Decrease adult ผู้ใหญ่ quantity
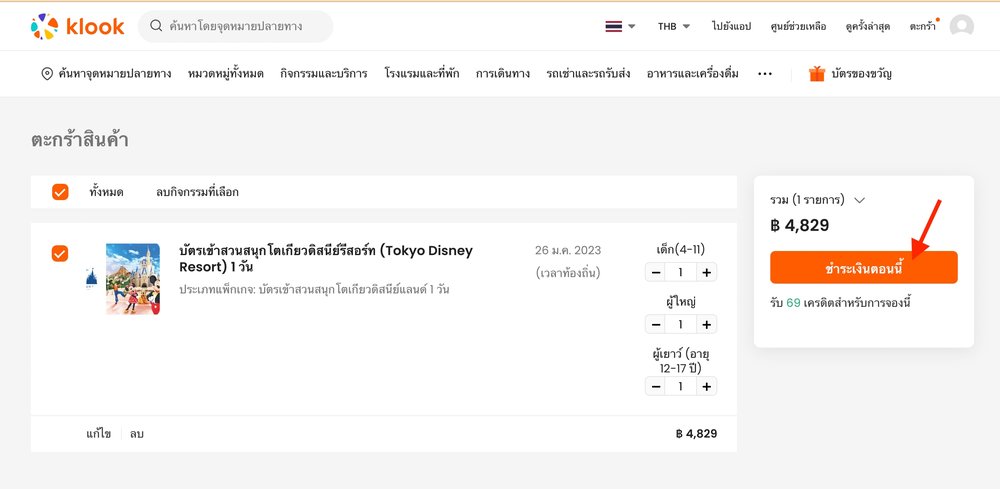1000x489 pixels. tap(655, 325)
